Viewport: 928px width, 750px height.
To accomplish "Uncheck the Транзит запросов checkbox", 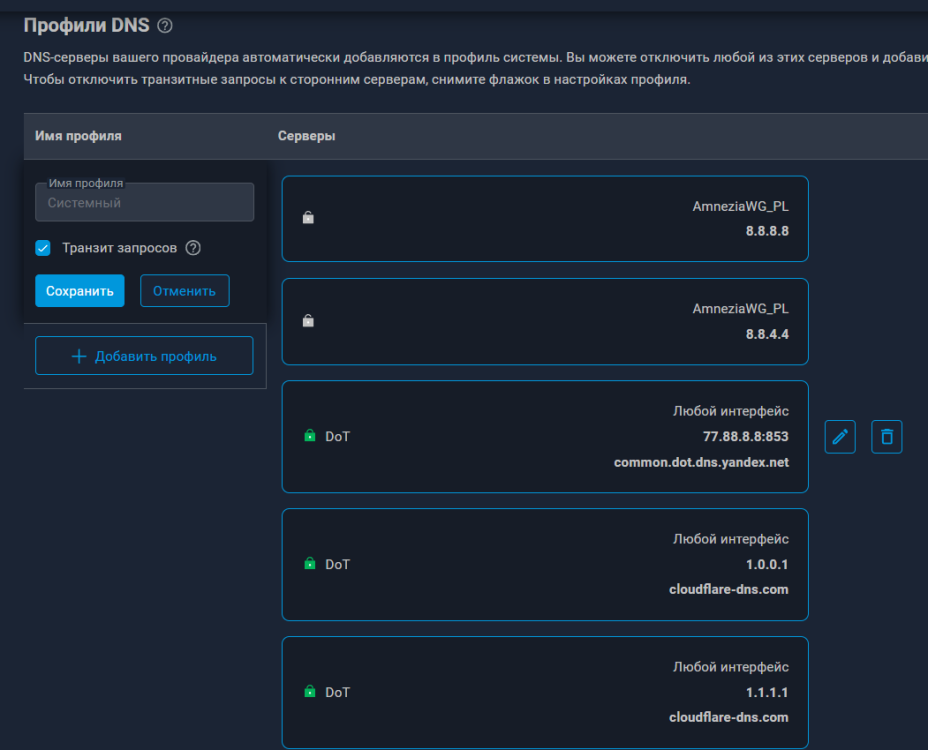I will coord(43,248).
